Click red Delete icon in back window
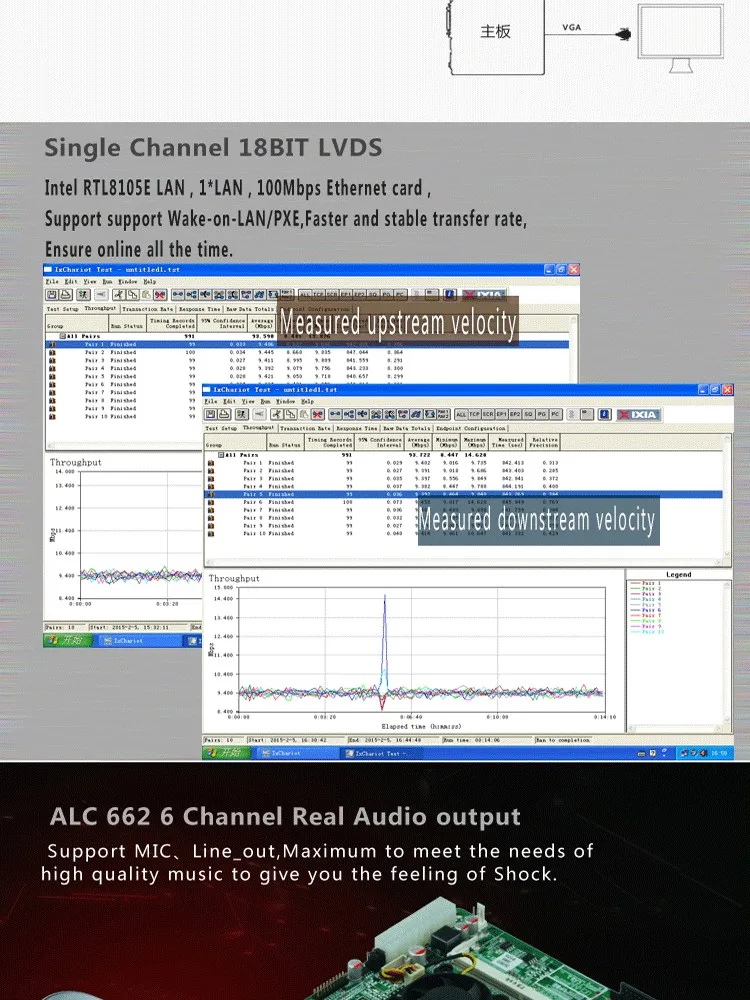The width and height of the screenshot is (750, 1000). (160, 294)
